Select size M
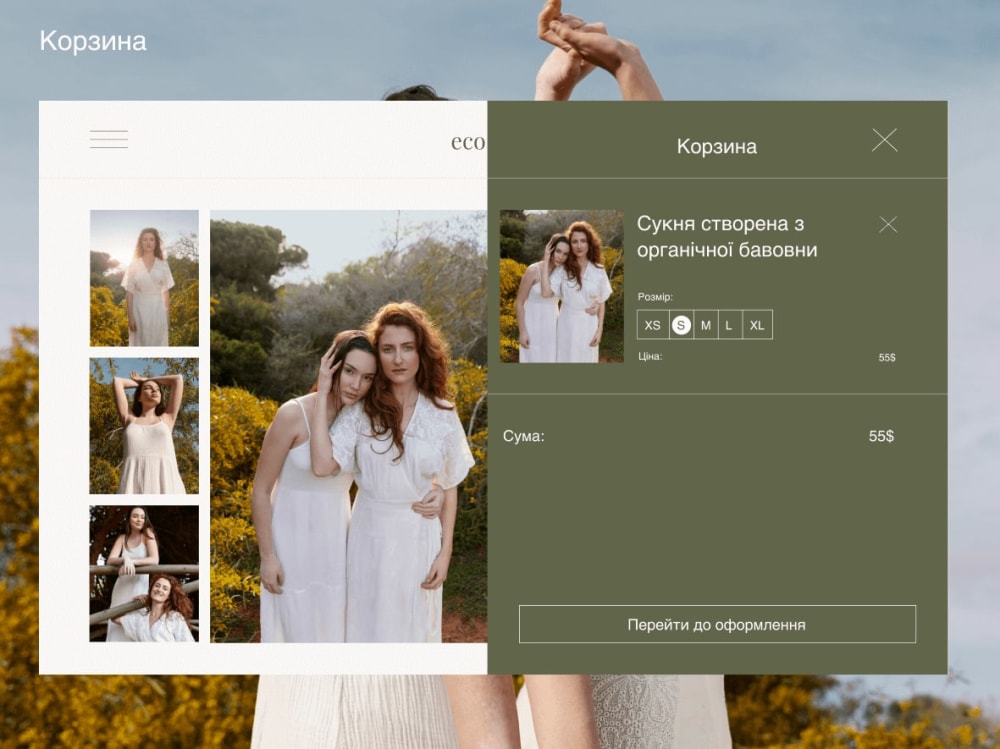The width and height of the screenshot is (1000, 749). point(706,325)
